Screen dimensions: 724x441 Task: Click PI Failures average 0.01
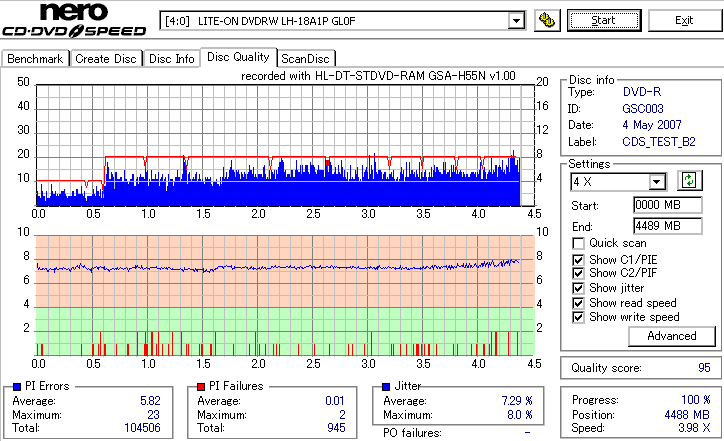tap(335, 401)
